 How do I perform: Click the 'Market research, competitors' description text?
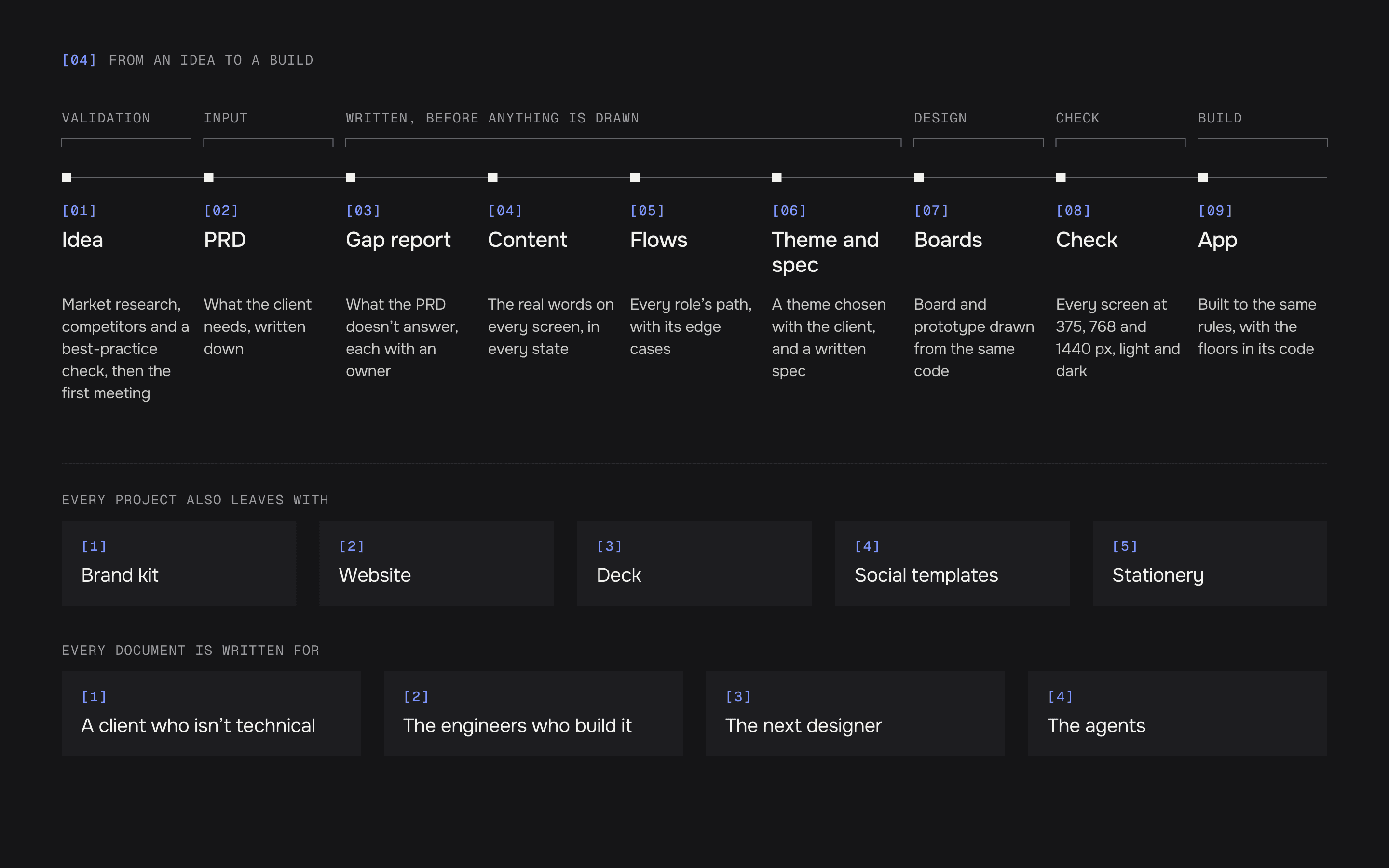(126, 349)
